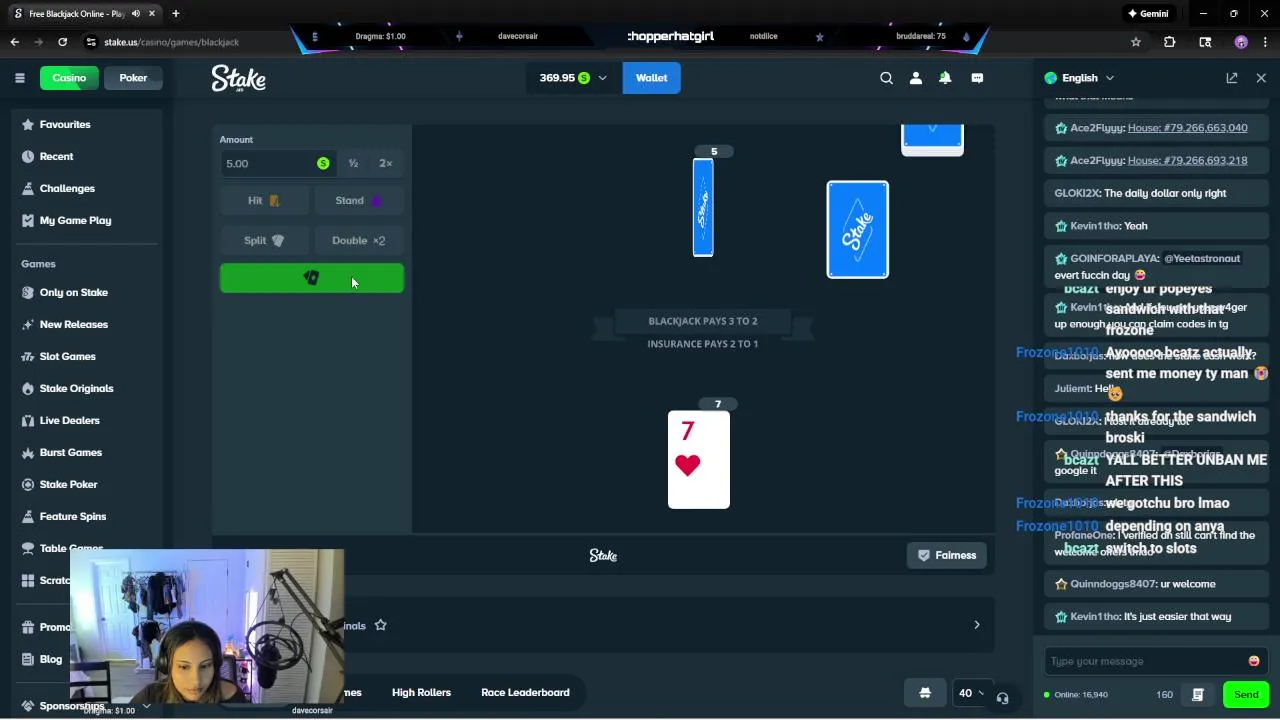1280x720 pixels.
Task: Open a new browser tab
Action: click(175, 14)
